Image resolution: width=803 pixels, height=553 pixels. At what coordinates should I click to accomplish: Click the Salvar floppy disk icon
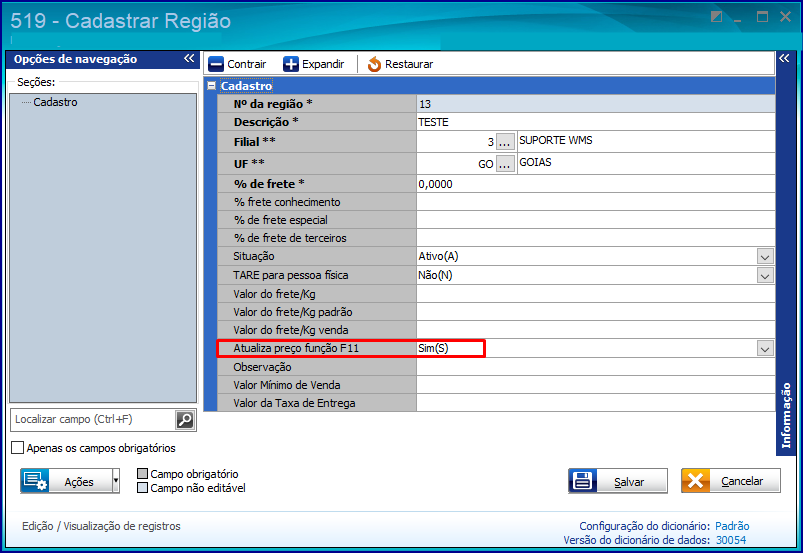pyautogui.click(x=583, y=481)
